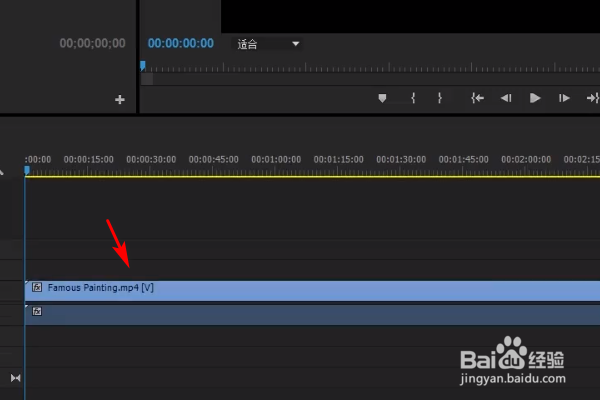
Task: Click the gray 00;00;00;00 source timecode
Action: pyautogui.click(x=92, y=43)
